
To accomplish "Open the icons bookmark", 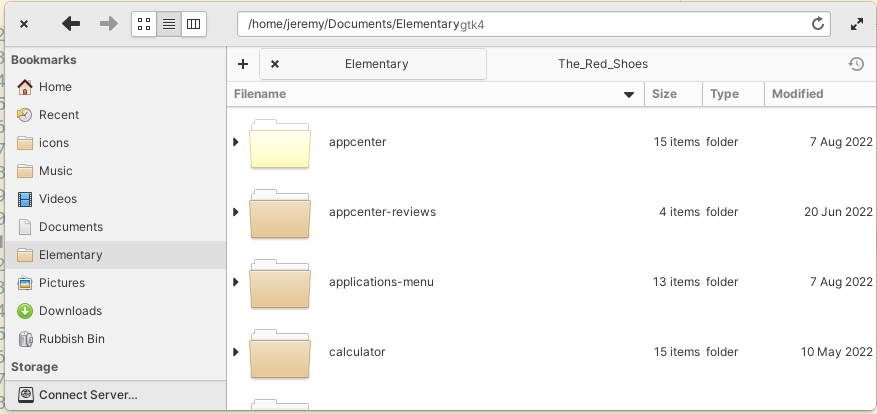I will (115, 143).
